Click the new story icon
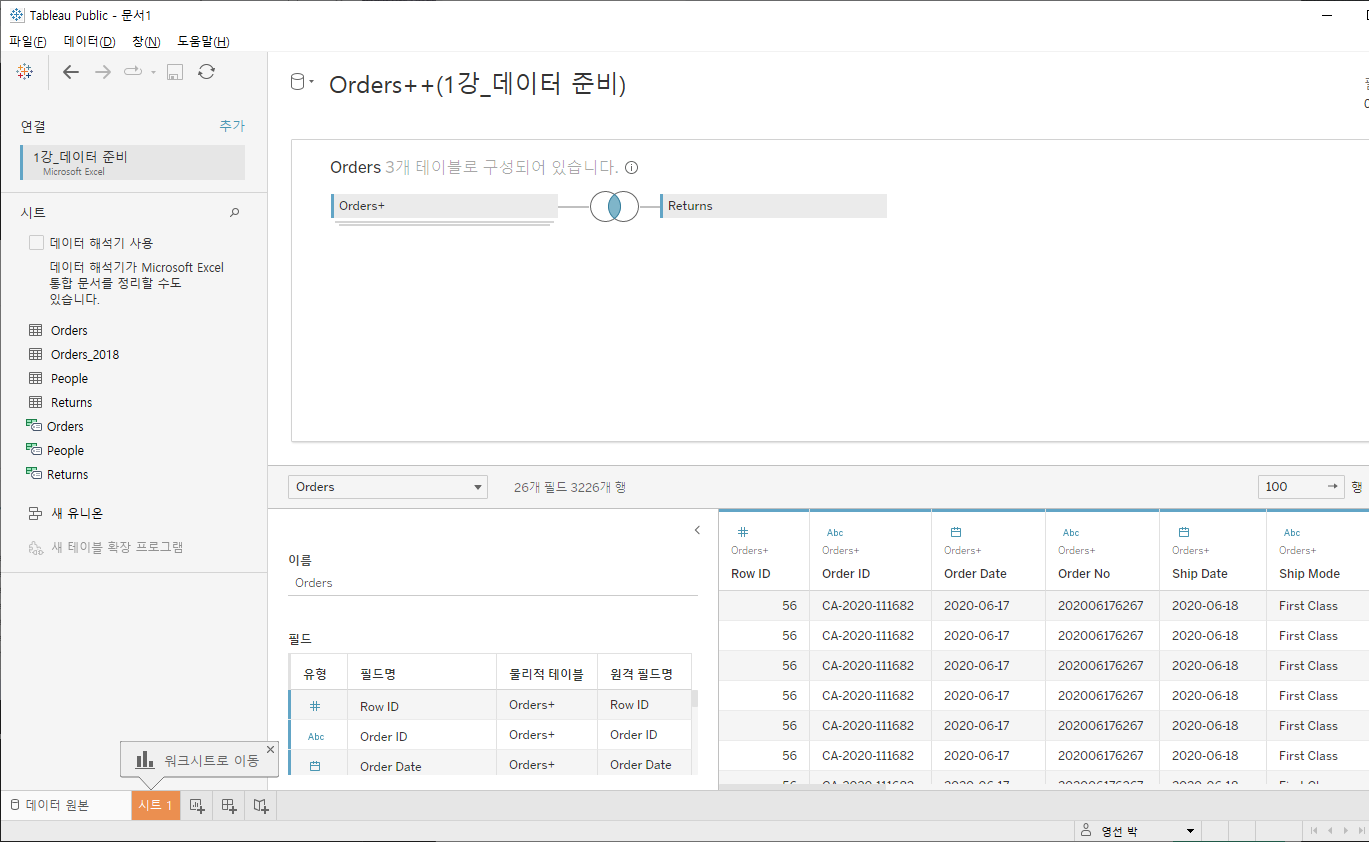Image resolution: width=1369 pixels, height=842 pixels. [261, 805]
